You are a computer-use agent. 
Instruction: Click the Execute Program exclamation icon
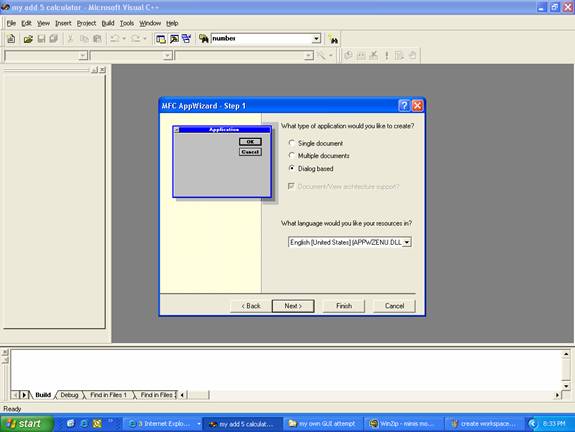(387, 55)
